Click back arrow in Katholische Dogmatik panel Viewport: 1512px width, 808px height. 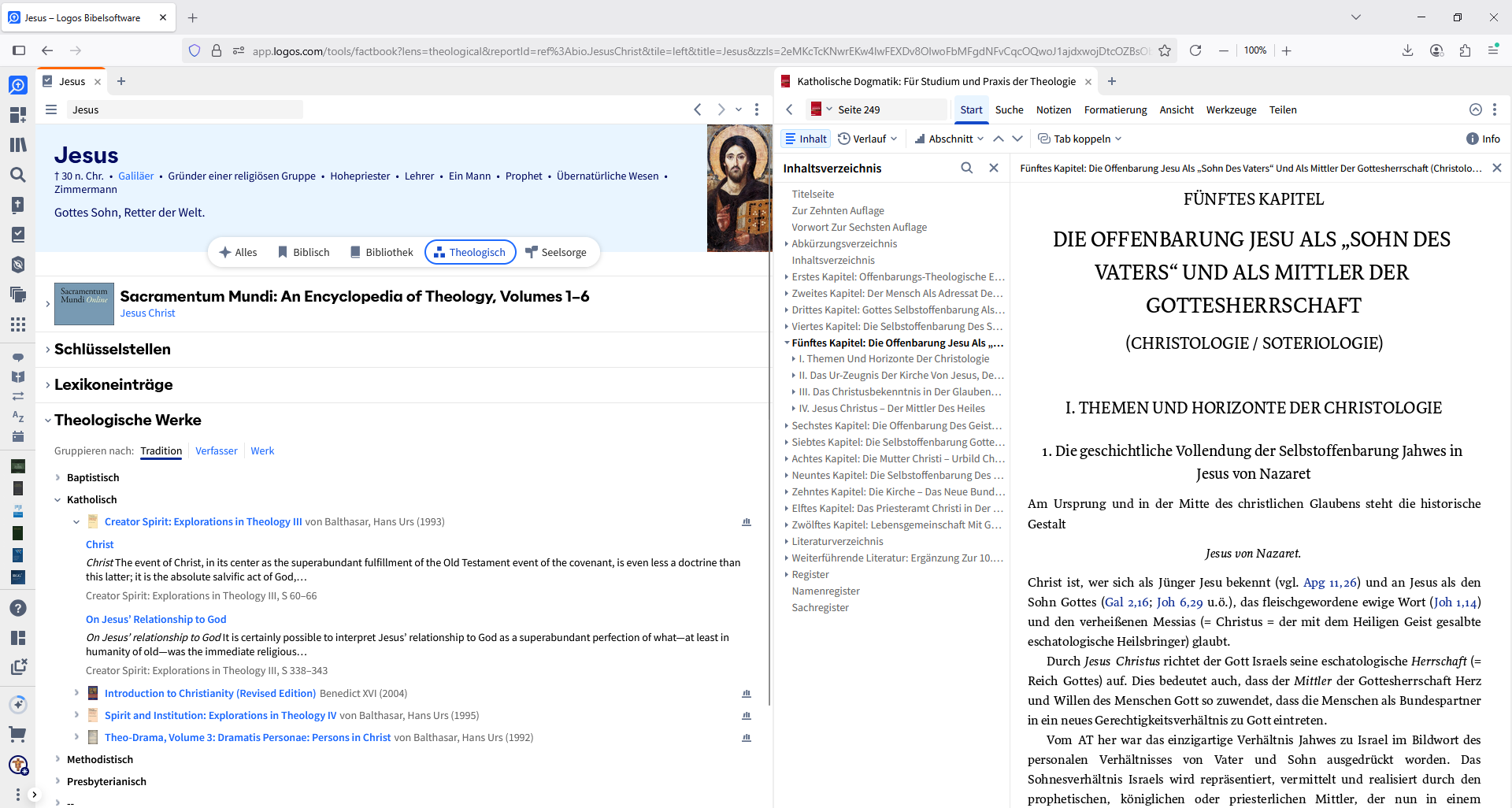click(790, 109)
